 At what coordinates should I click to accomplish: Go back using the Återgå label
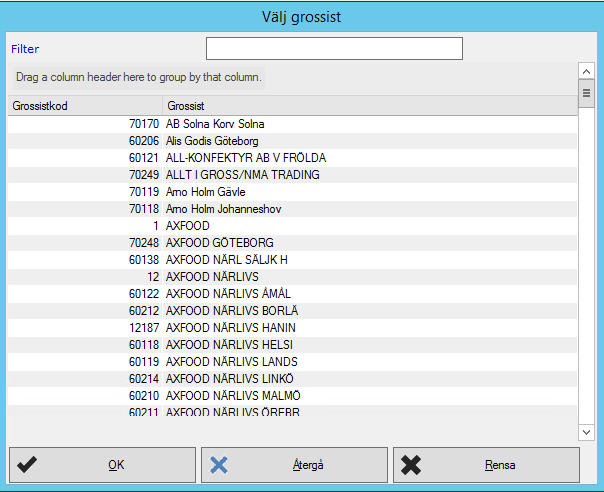pyautogui.click(x=308, y=465)
